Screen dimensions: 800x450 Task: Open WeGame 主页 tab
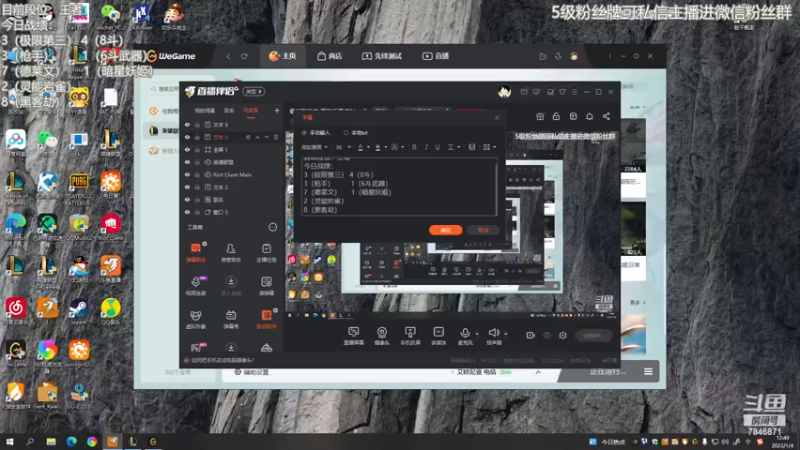[x=283, y=56]
